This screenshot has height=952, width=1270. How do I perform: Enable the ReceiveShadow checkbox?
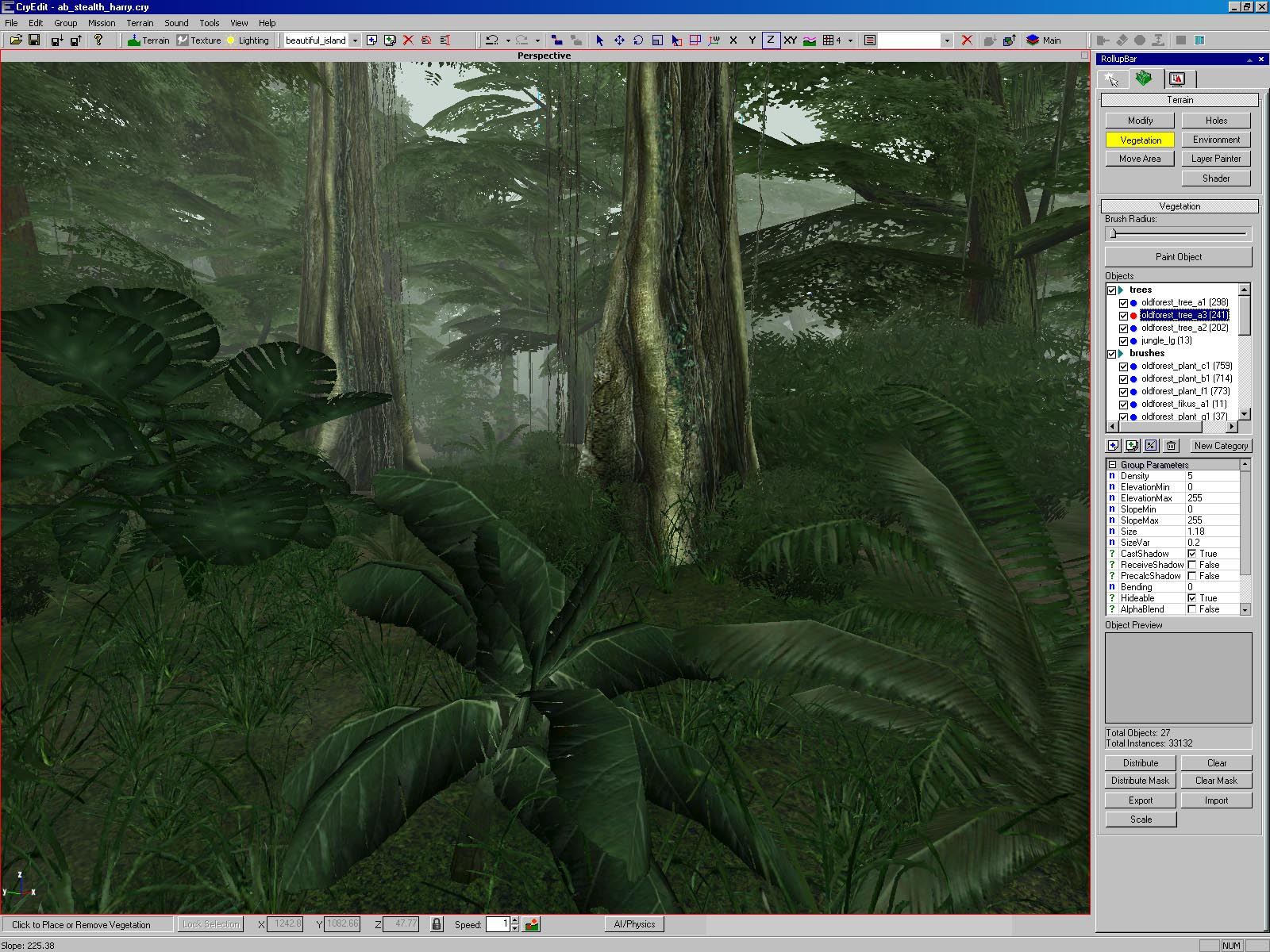[x=1192, y=565]
